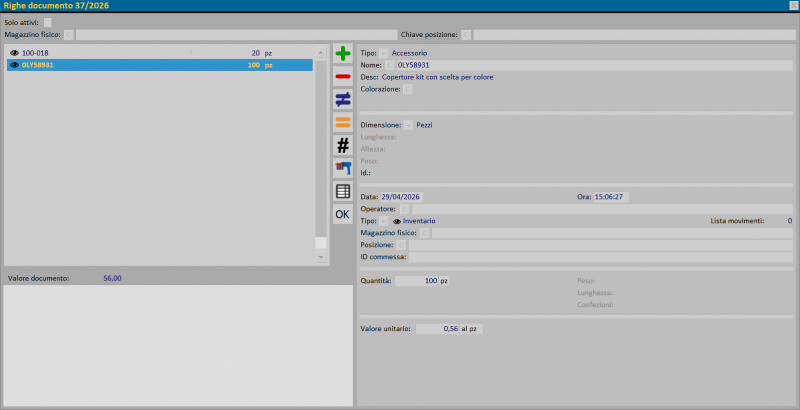Click the Data field 29/04/2026
This screenshot has width=800, height=410.
[400, 197]
